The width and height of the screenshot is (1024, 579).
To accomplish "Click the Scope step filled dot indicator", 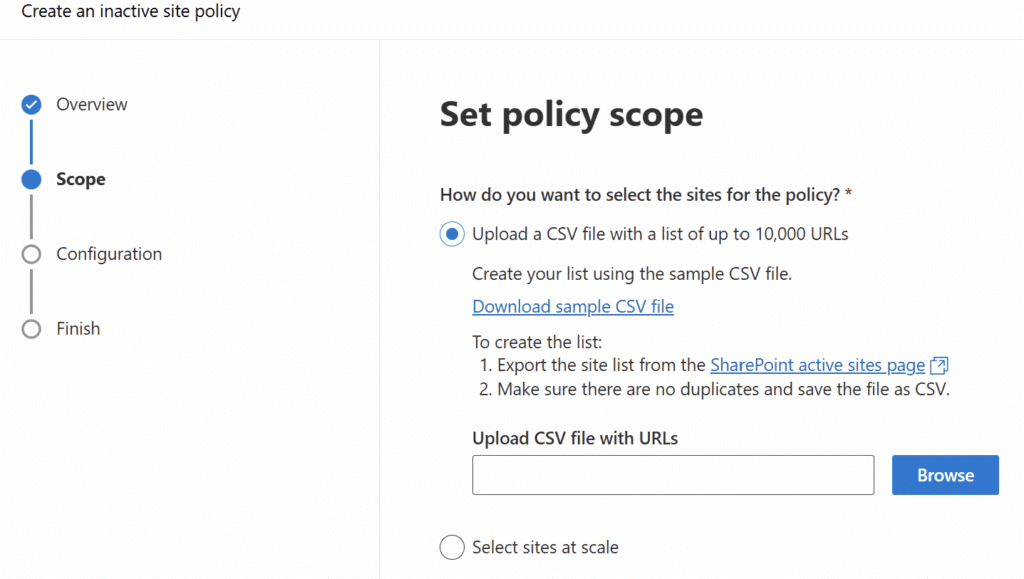I will click(31, 180).
